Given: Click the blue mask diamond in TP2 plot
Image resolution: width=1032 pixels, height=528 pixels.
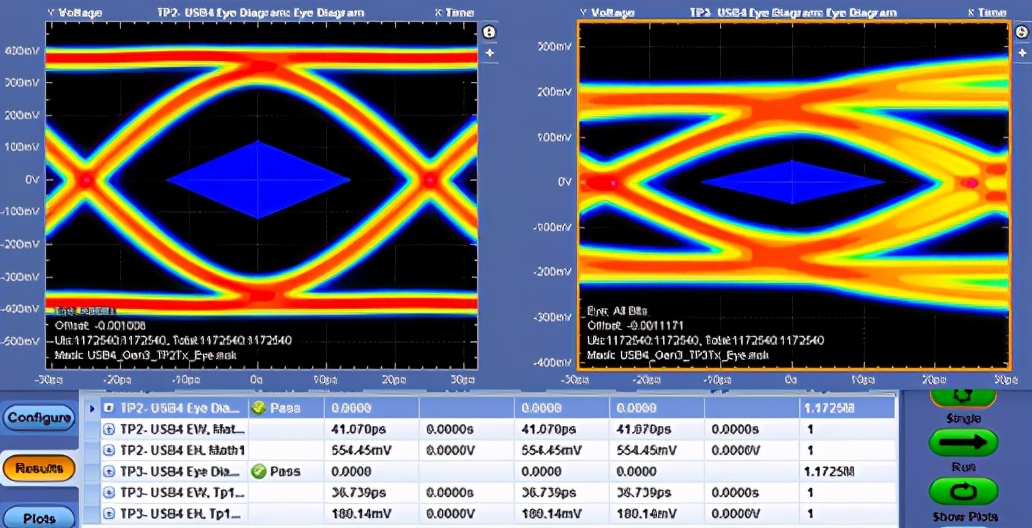Looking at the screenshot, I should coord(258,180).
